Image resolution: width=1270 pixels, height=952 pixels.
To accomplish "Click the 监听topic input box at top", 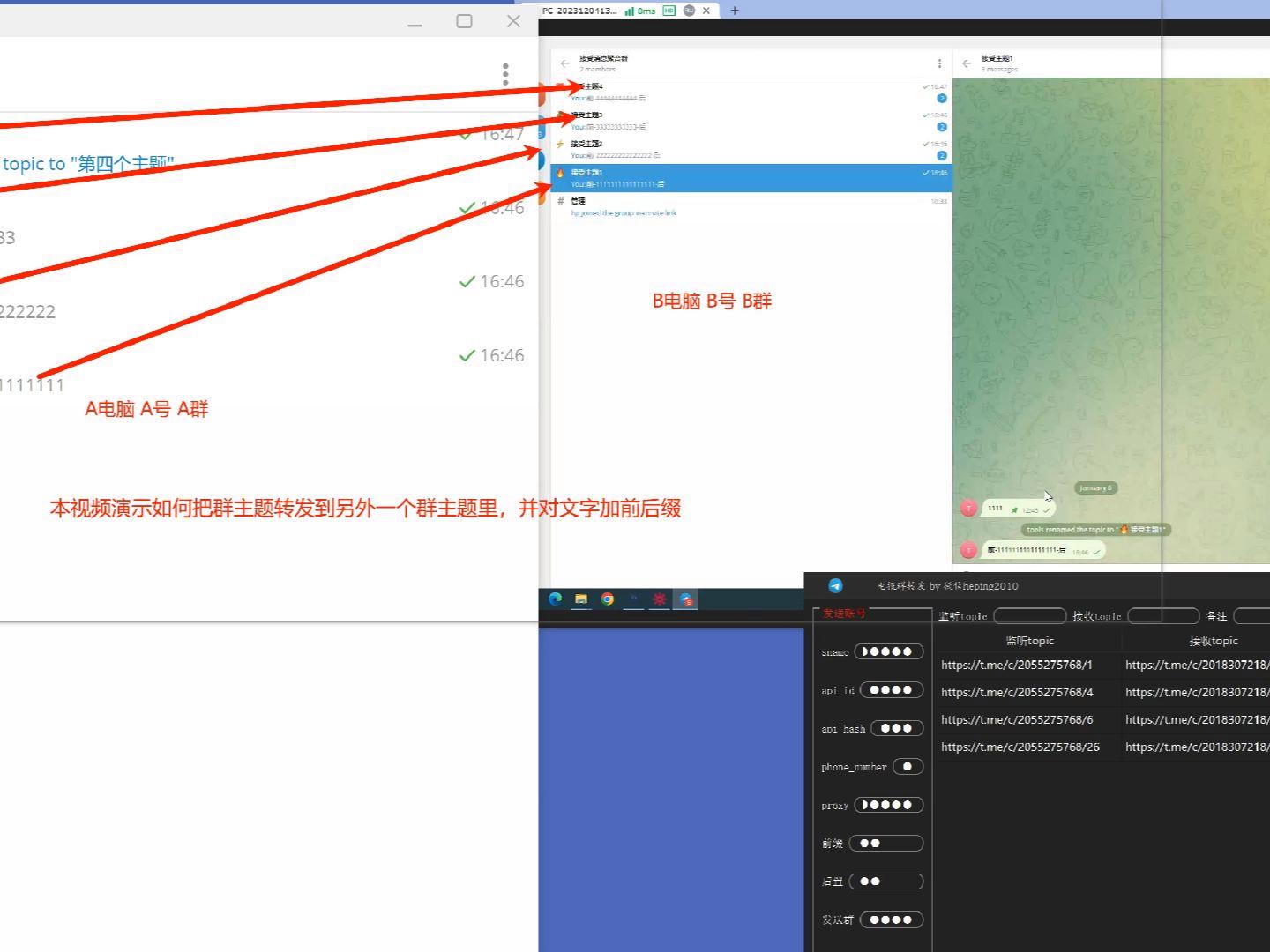I will 1029,615.
